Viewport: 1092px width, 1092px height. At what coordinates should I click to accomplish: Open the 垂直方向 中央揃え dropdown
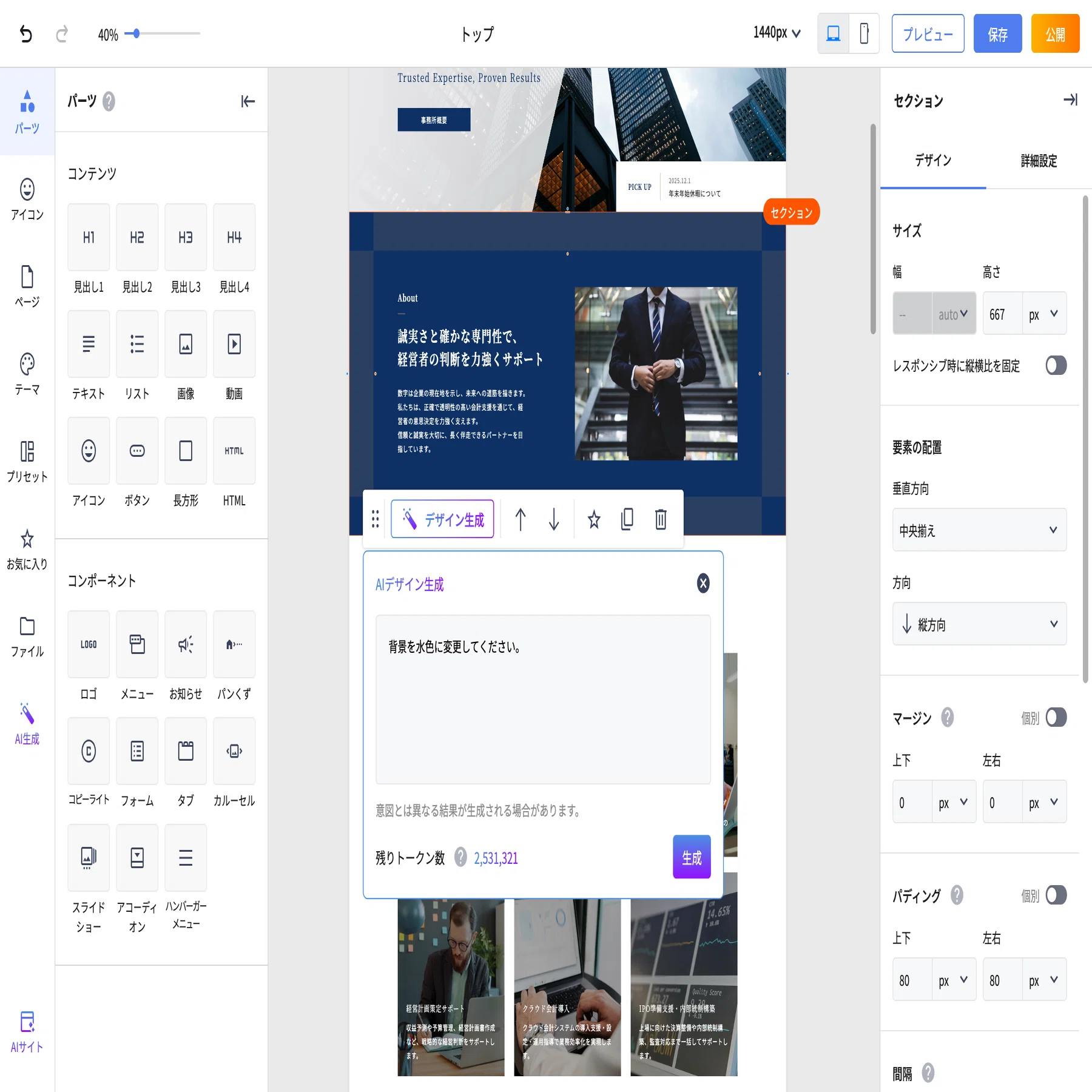coord(979,530)
